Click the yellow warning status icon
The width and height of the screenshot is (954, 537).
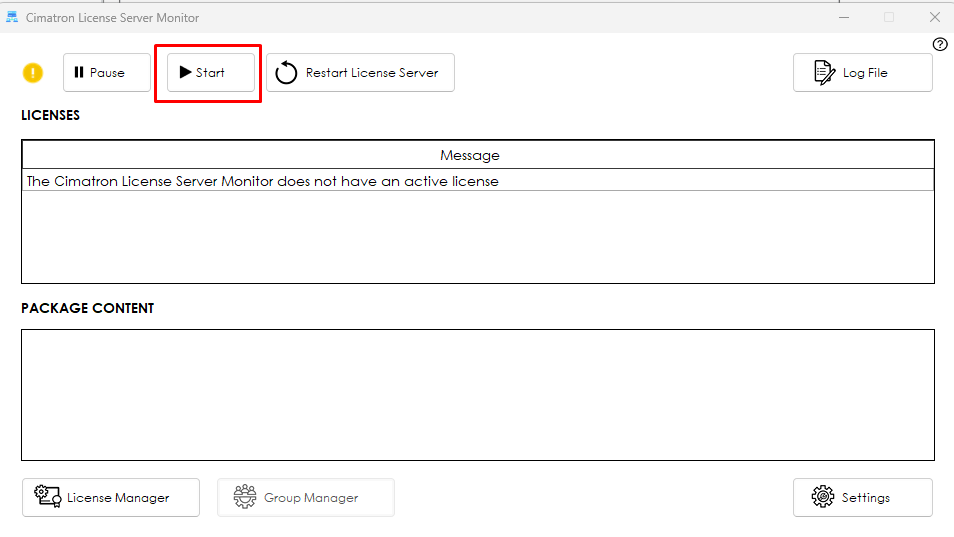pos(33,73)
